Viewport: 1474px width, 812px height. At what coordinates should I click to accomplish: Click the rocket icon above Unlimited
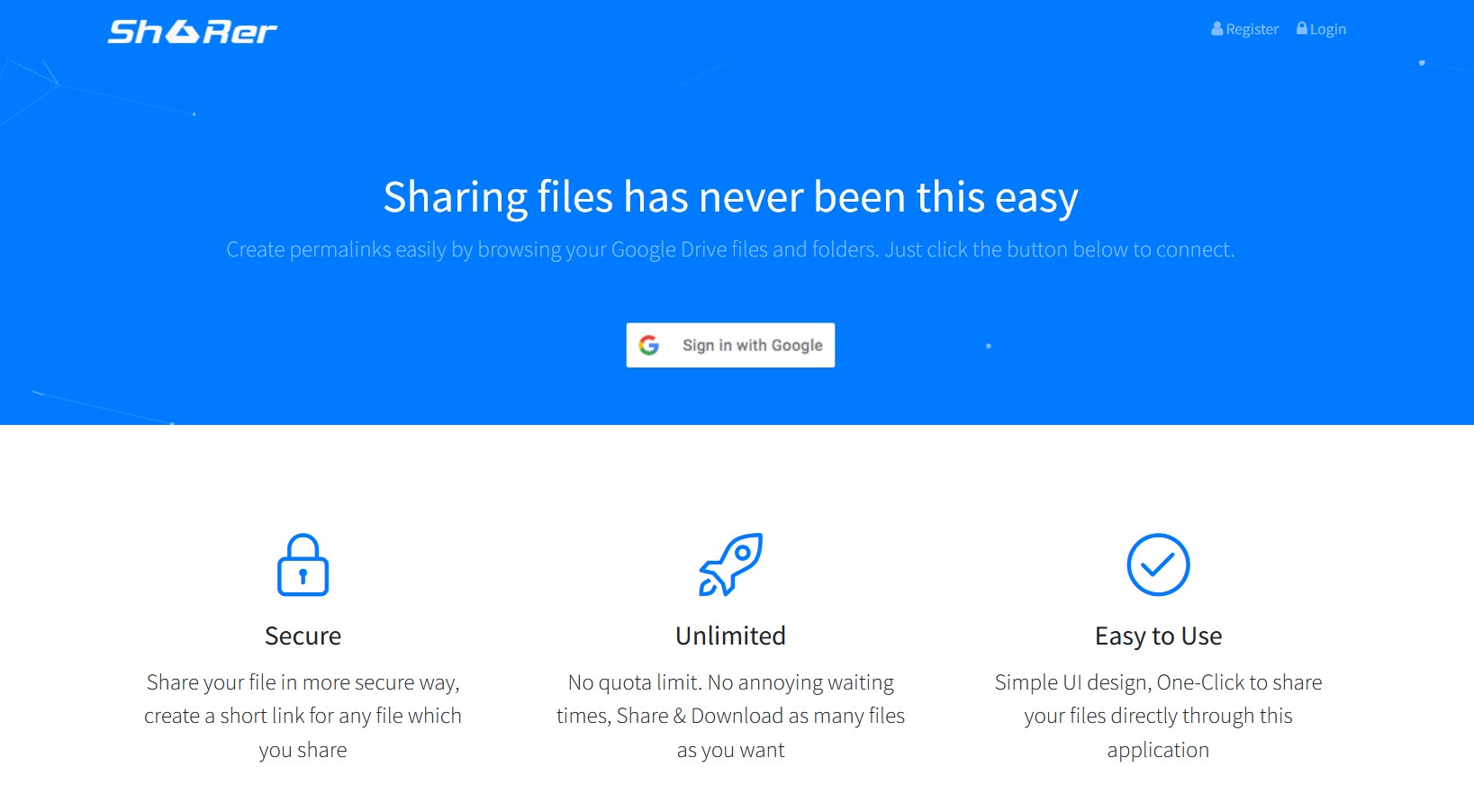click(x=730, y=564)
